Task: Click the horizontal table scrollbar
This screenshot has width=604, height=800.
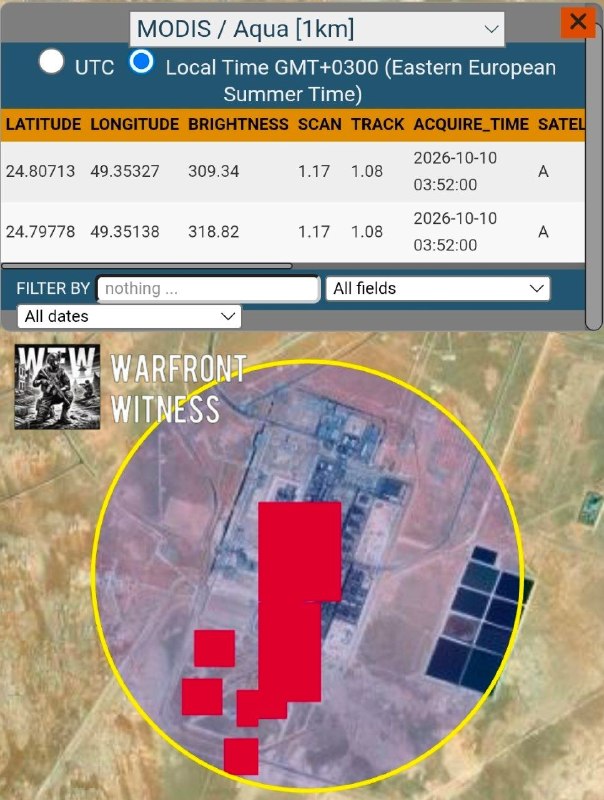Action: coord(147,266)
